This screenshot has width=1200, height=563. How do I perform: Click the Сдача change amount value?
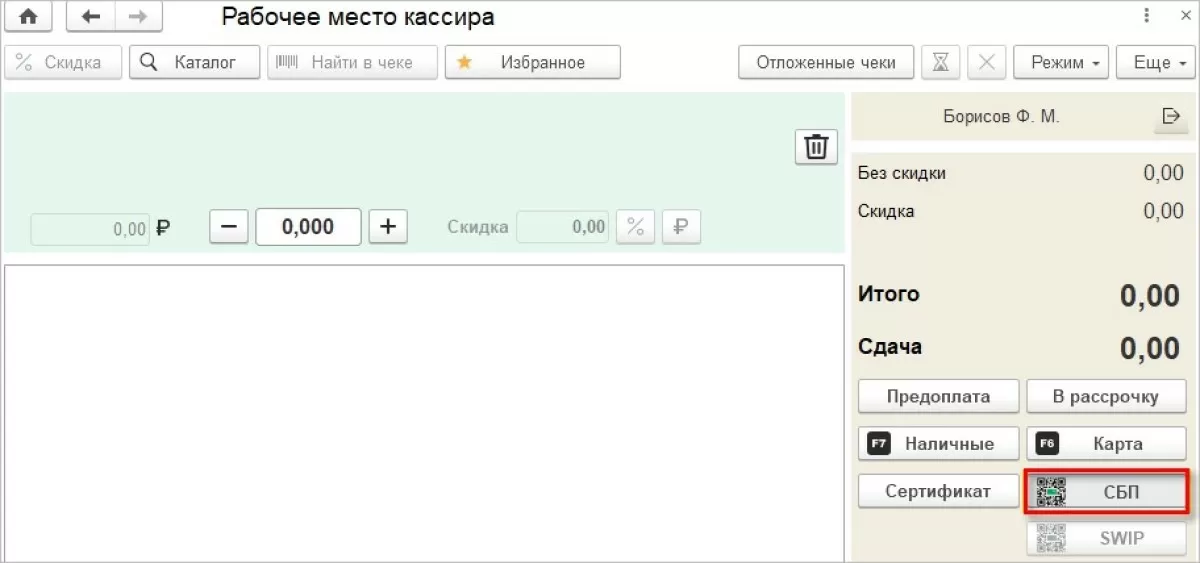point(1149,348)
